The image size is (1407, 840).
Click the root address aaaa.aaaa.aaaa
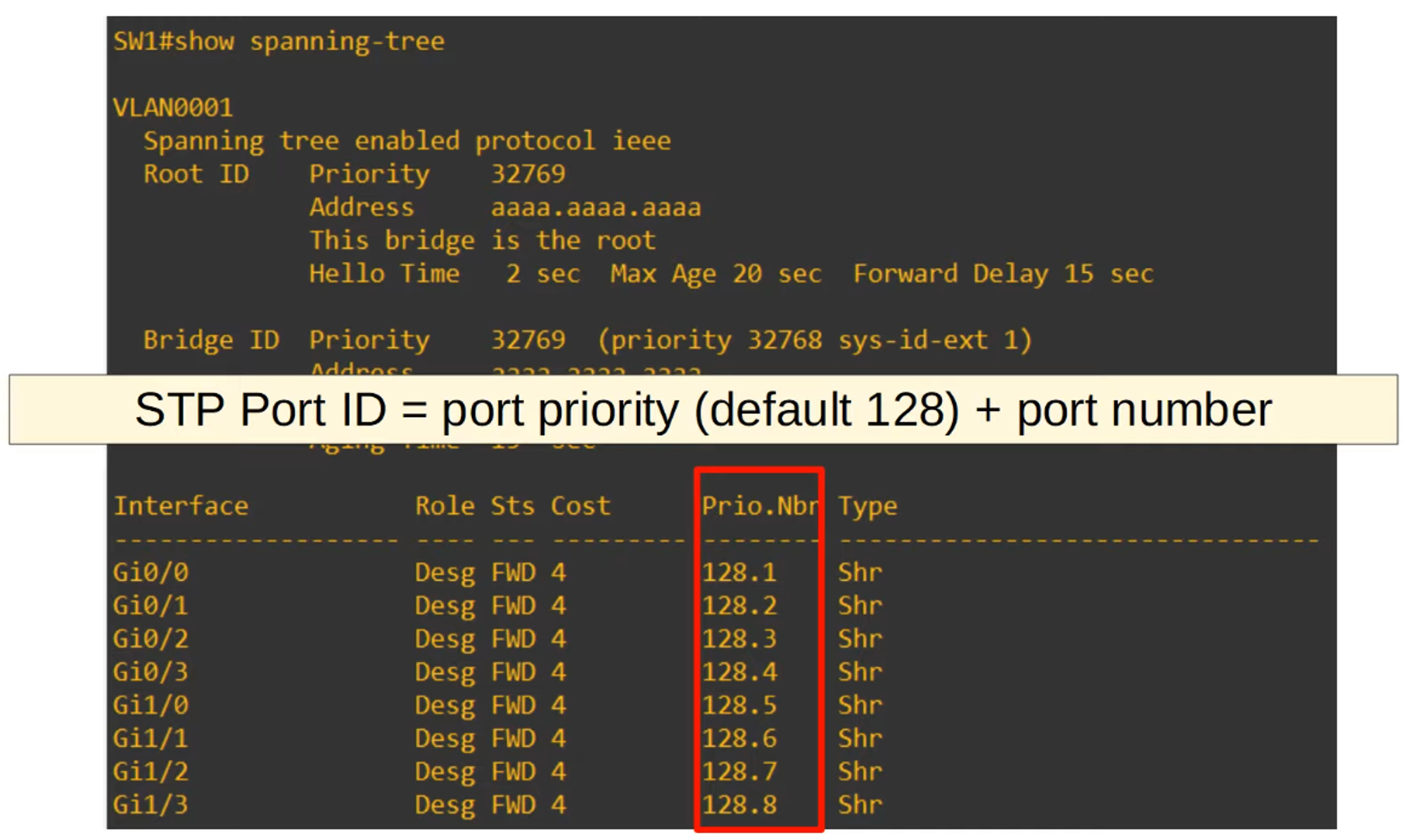tap(595, 208)
